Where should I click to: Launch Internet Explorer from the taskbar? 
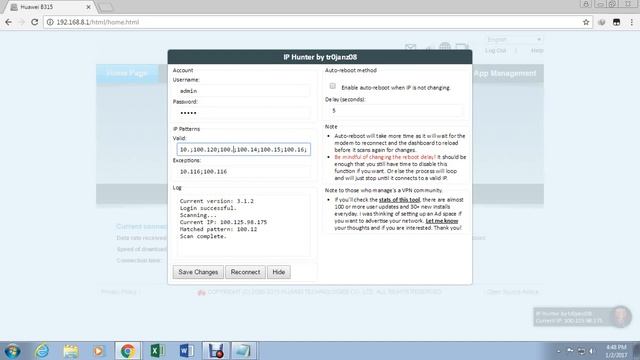[42, 351]
